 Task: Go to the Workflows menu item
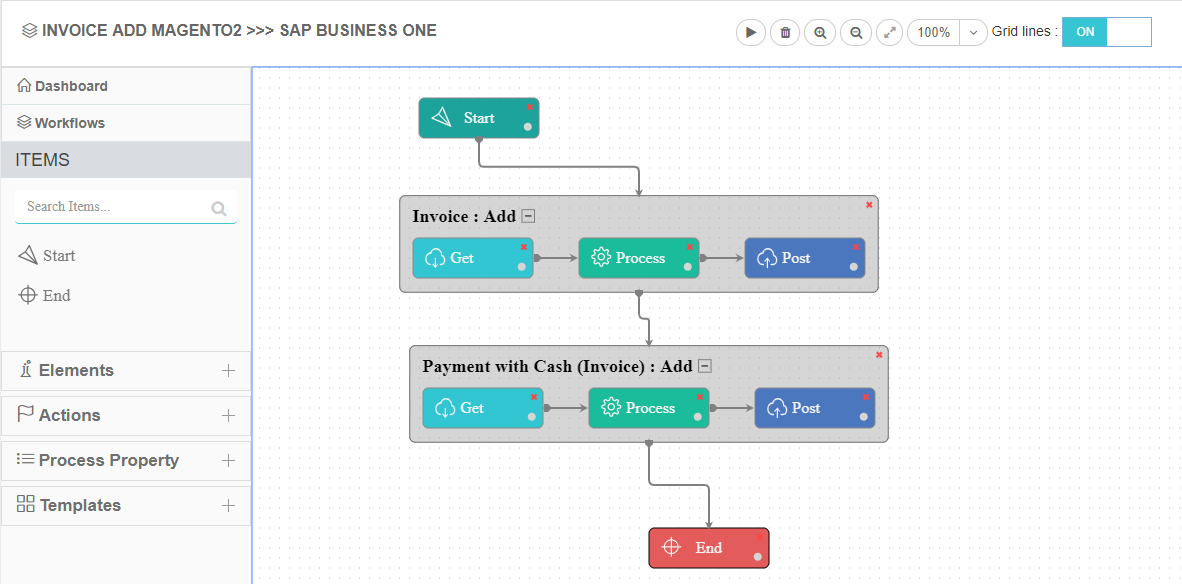(x=69, y=123)
